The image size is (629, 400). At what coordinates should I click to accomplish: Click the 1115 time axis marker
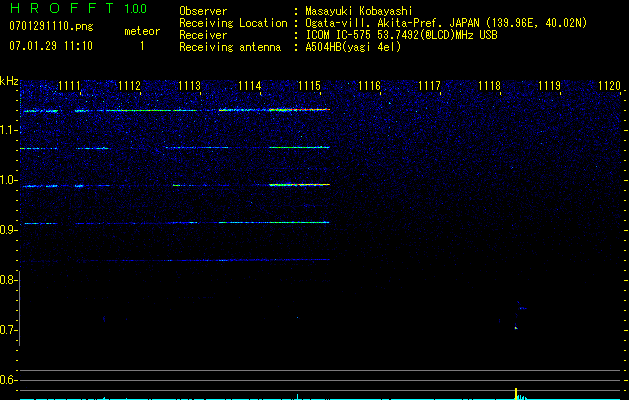click(x=309, y=86)
